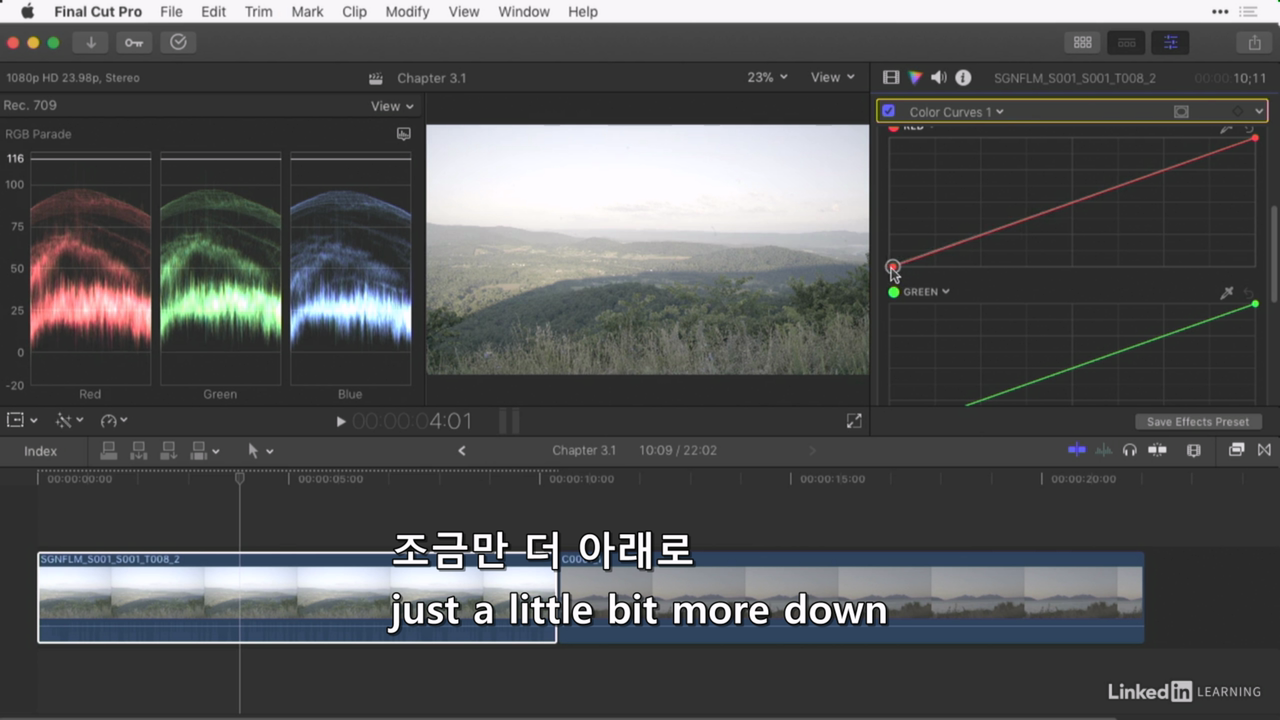Insert clip into storyline icon
Screen dimensions: 1280x720
coord(139,451)
